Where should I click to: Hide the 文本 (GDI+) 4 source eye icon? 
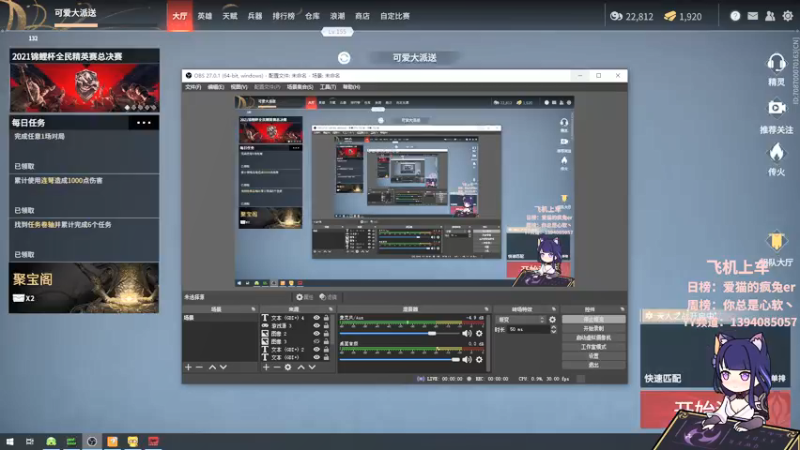[x=316, y=318]
